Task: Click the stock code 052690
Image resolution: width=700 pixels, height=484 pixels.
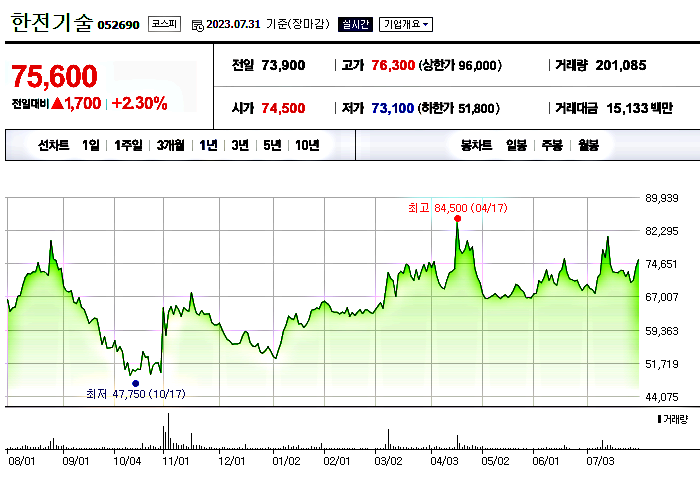Action: [118, 25]
